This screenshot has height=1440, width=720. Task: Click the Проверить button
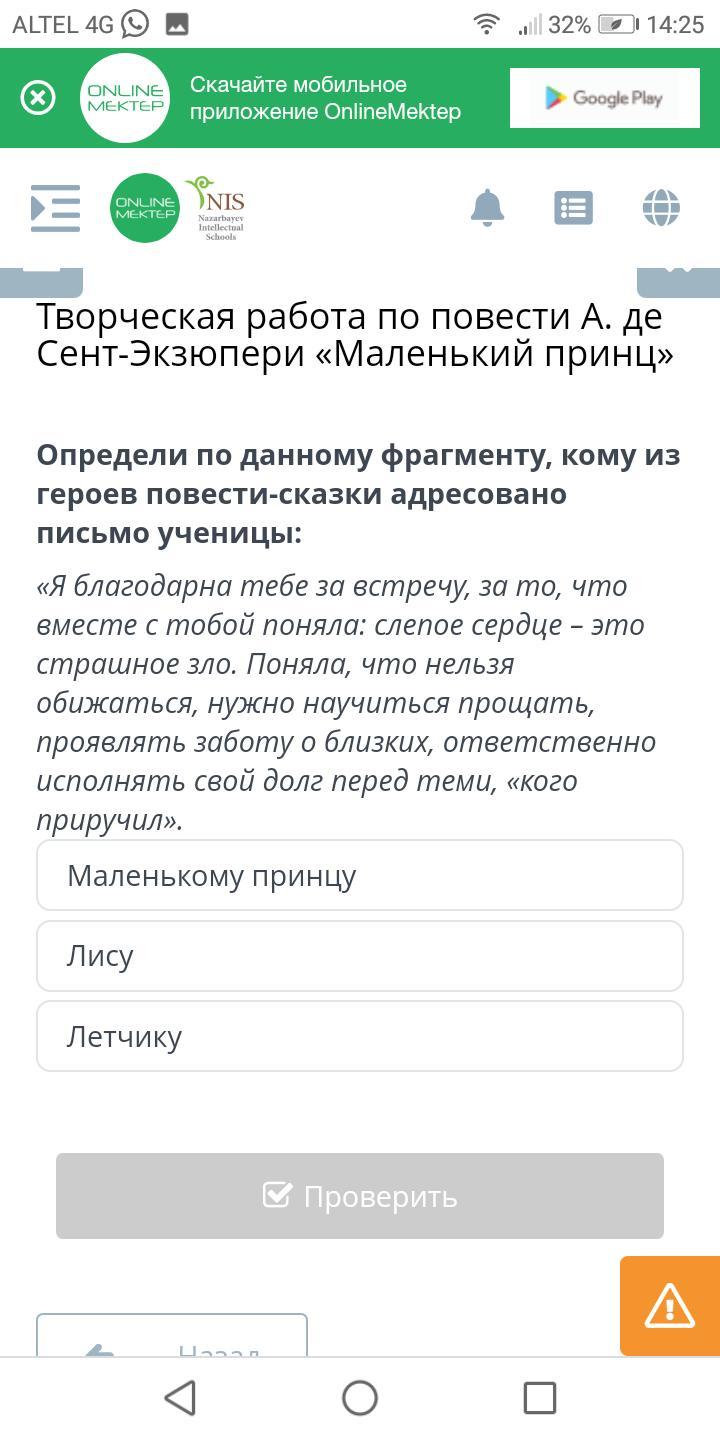[x=360, y=1196]
